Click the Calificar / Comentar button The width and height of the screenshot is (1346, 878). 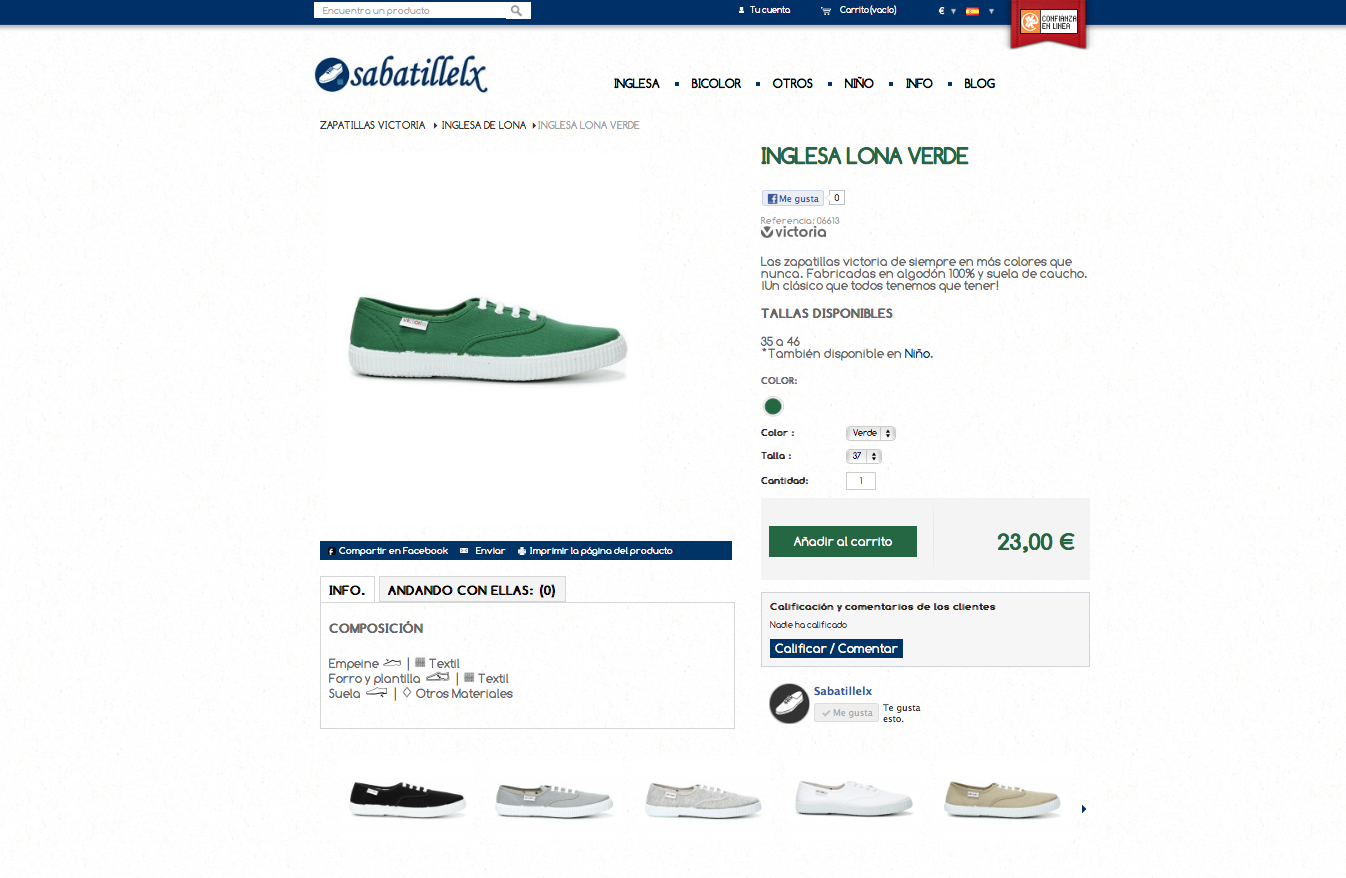836,649
